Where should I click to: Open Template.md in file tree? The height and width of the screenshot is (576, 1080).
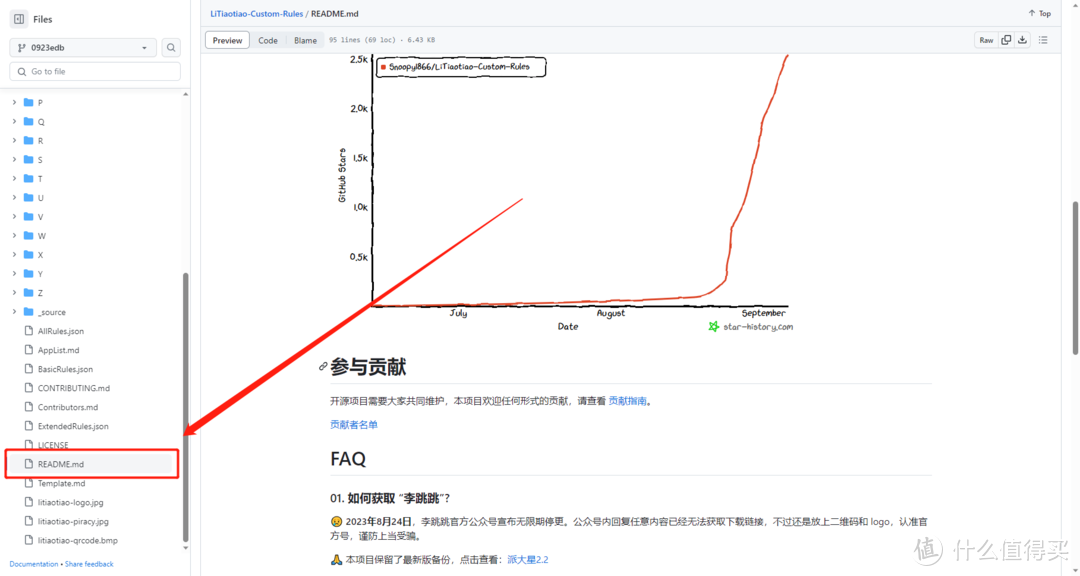click(x=61, y=484)
